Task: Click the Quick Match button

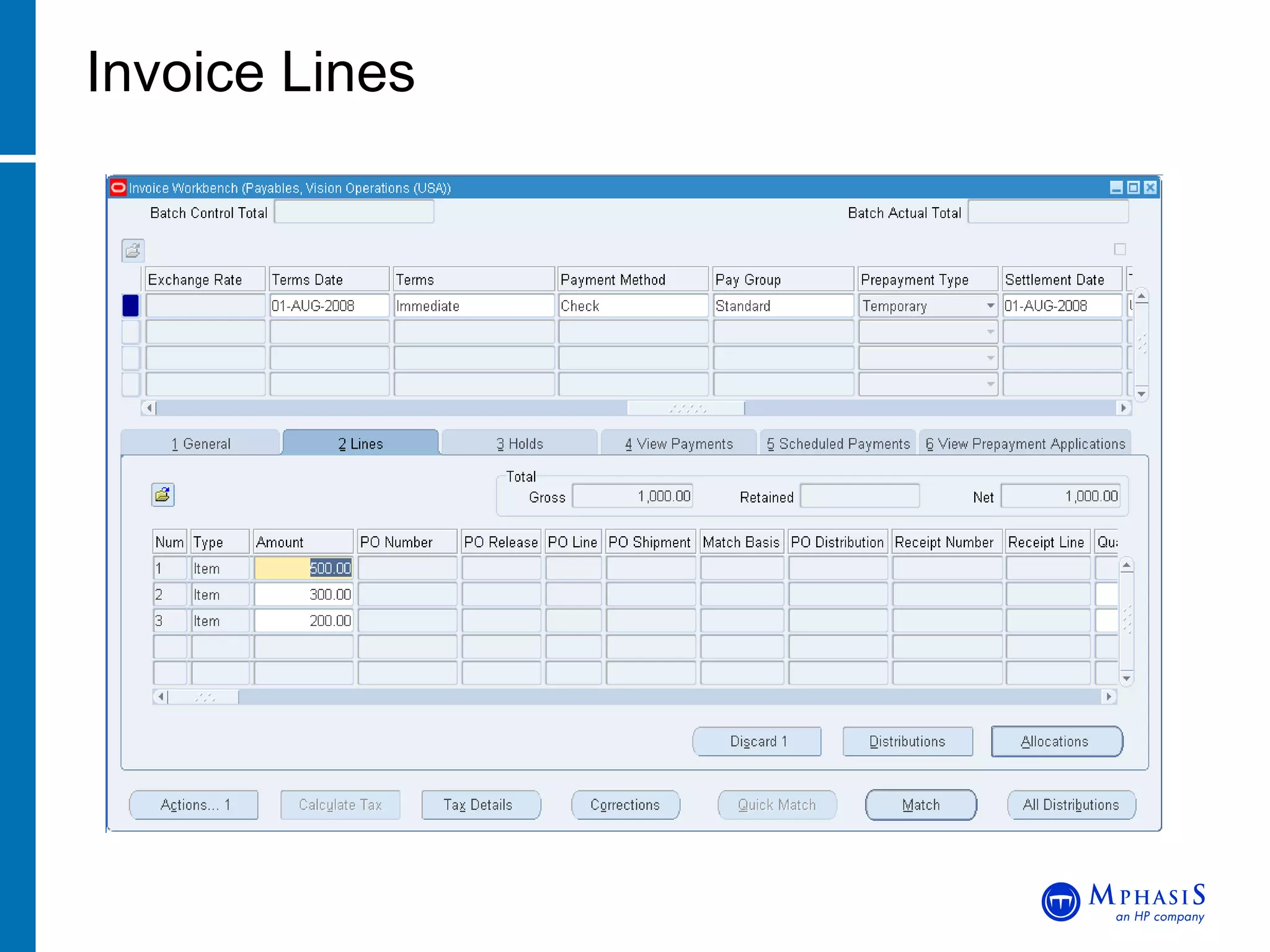Action: click(x=777, y=804)
